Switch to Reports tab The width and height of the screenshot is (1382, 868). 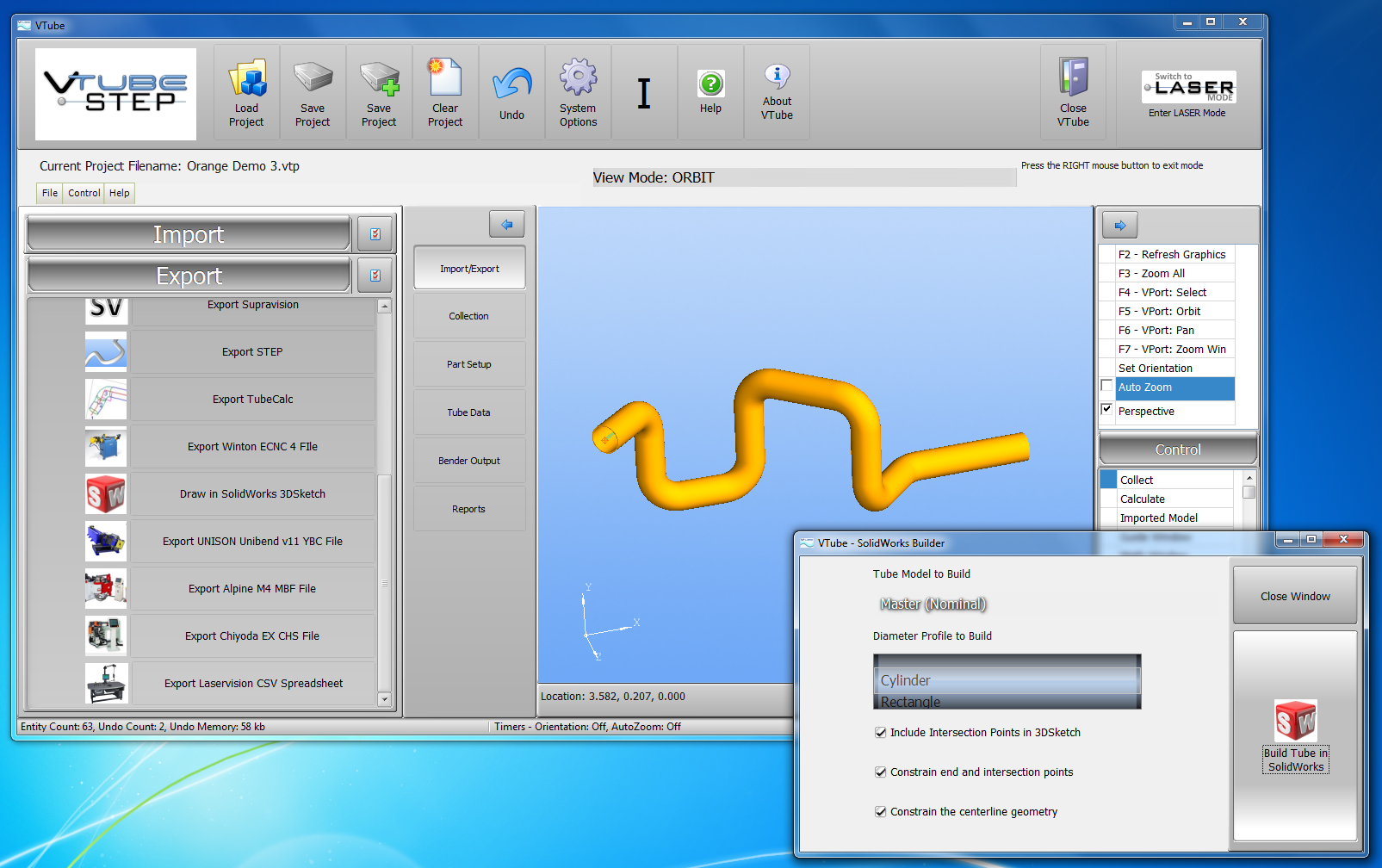coord(469,509)
